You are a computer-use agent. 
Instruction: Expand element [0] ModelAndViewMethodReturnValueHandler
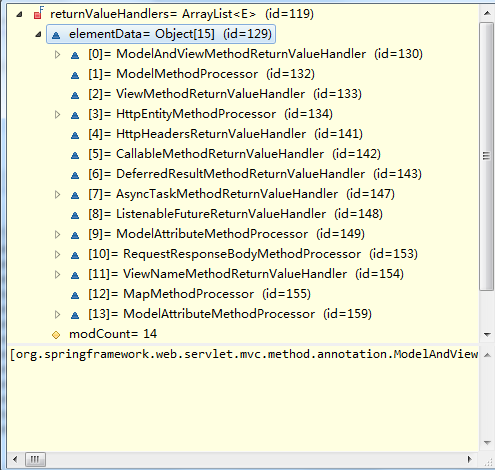[x=57, y=54]
